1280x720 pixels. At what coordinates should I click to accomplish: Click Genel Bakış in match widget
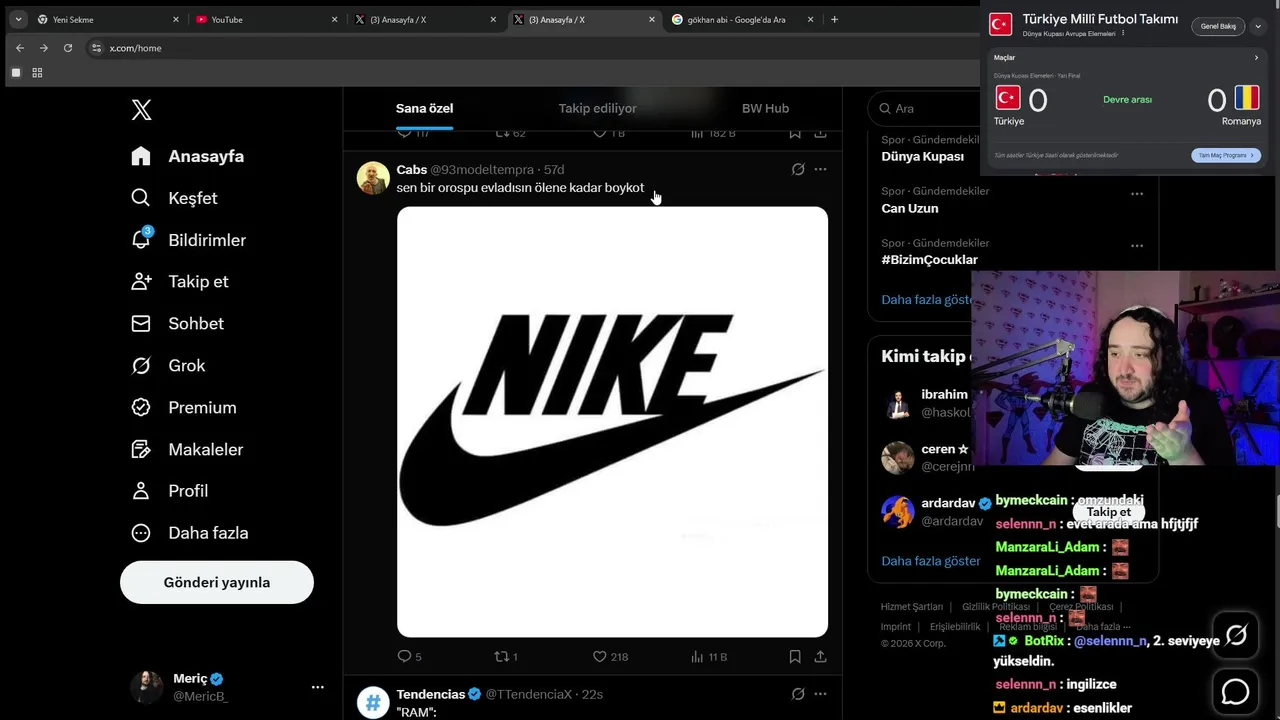pyautogui.click(x=1217, y=26)
